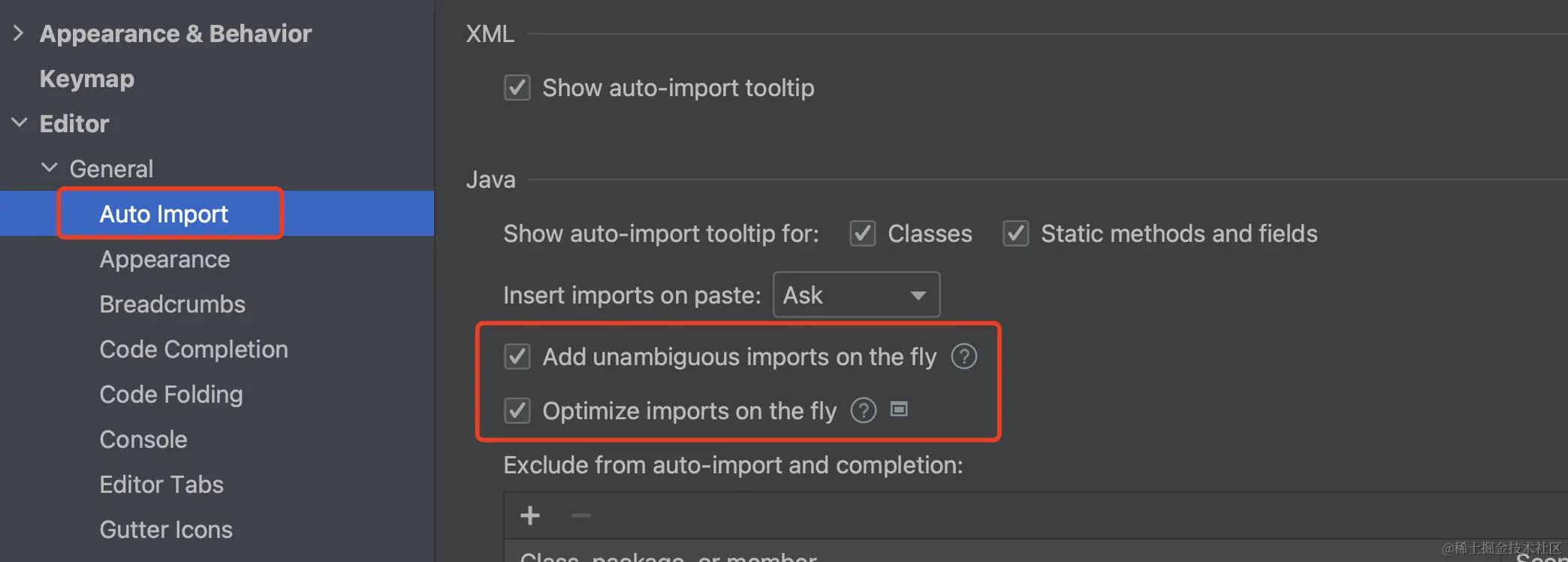Toggle XML Show auto-import tooltip checkbox
Image resolution: width=1568 pixels, height=562 pixels.
pyautogui.click(x=517, y=88)
